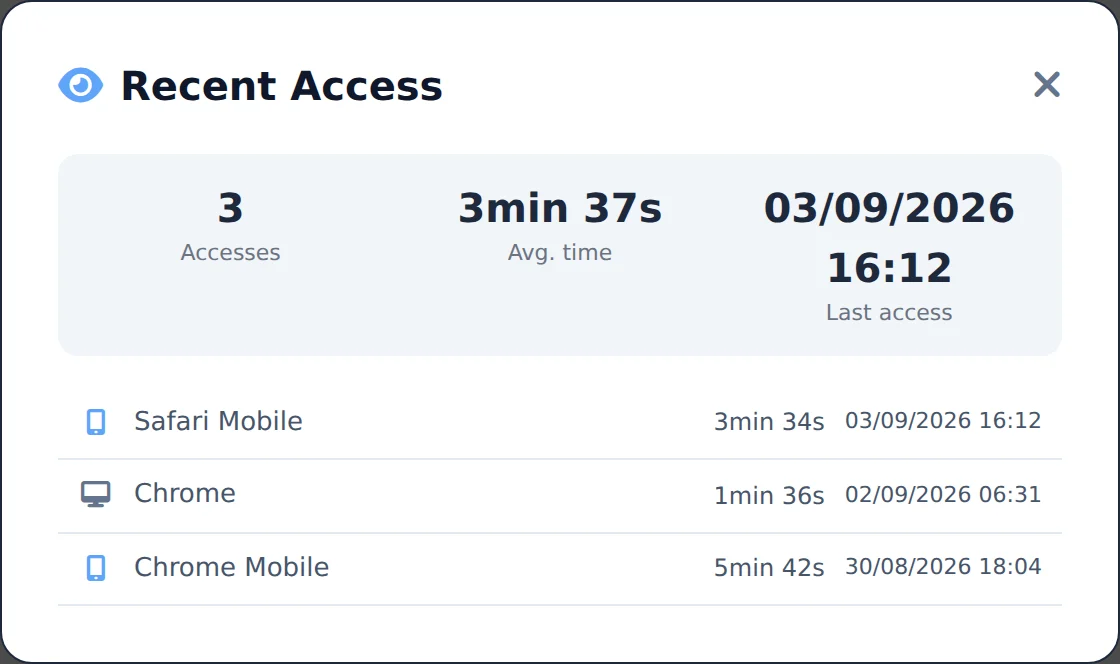Click the 30/08/2026 18:04 timestamp
This screenshot has height=664, width=1120.
(x=943, y=566)
